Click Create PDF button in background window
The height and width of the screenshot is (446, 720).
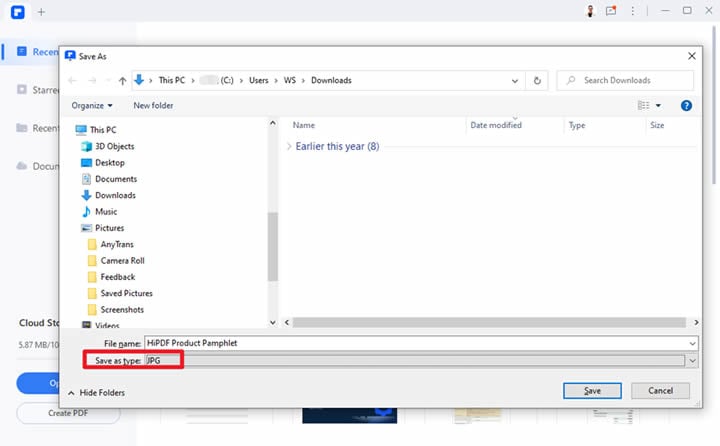pos(68,413)
